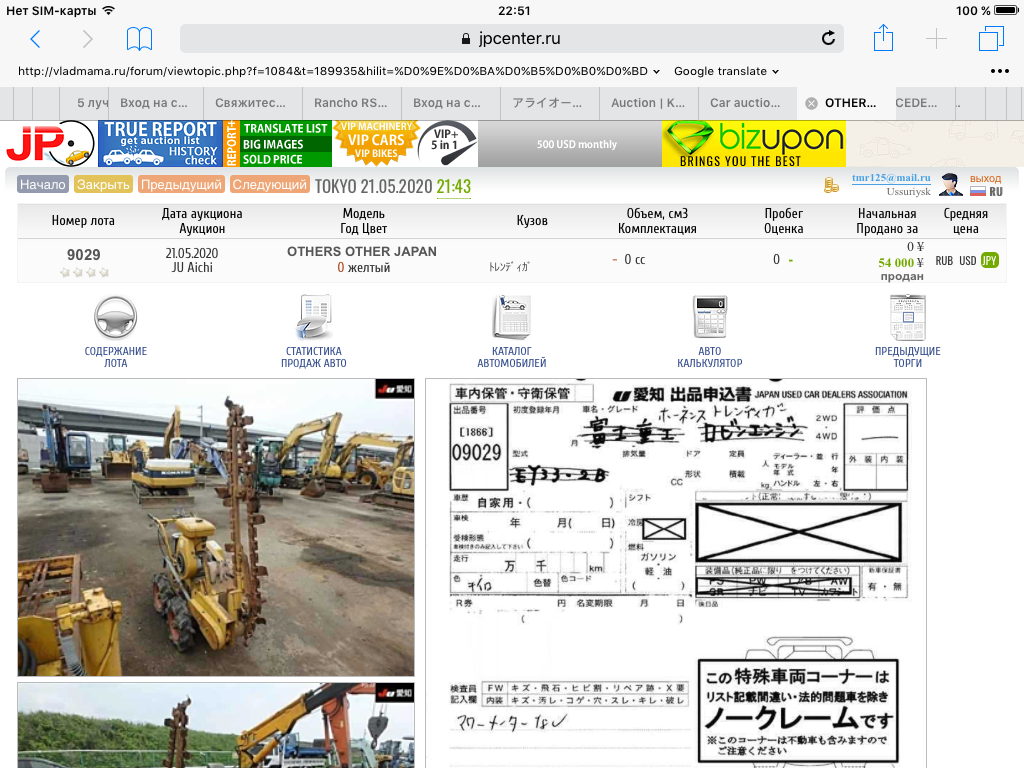
Task: Click lot number 9029
Action: click(84, 255)
